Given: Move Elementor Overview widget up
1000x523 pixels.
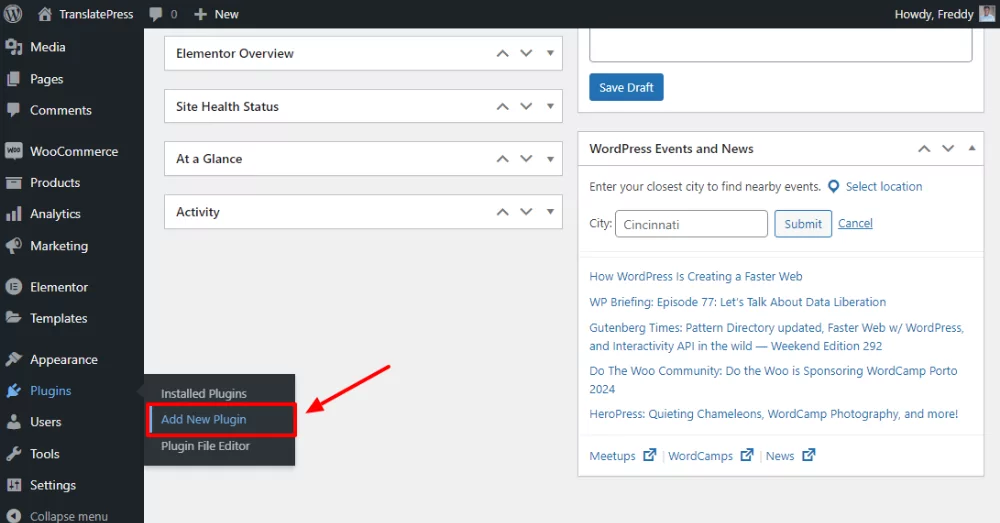Looking at the screenshot, I should click(503, 54).
